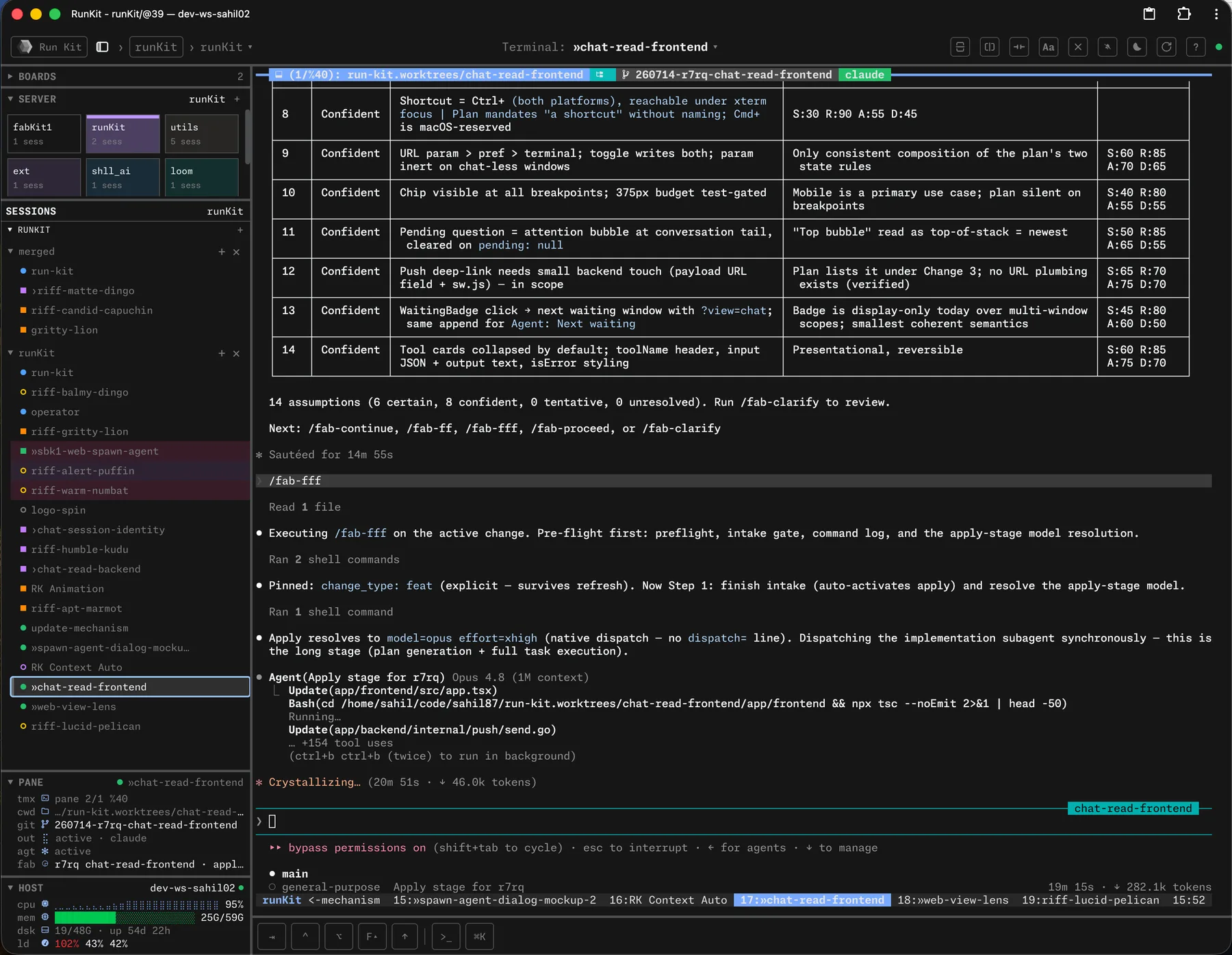Close the merged session with X
Screen dimensions: 1232x955
click(x=236, y=252)
